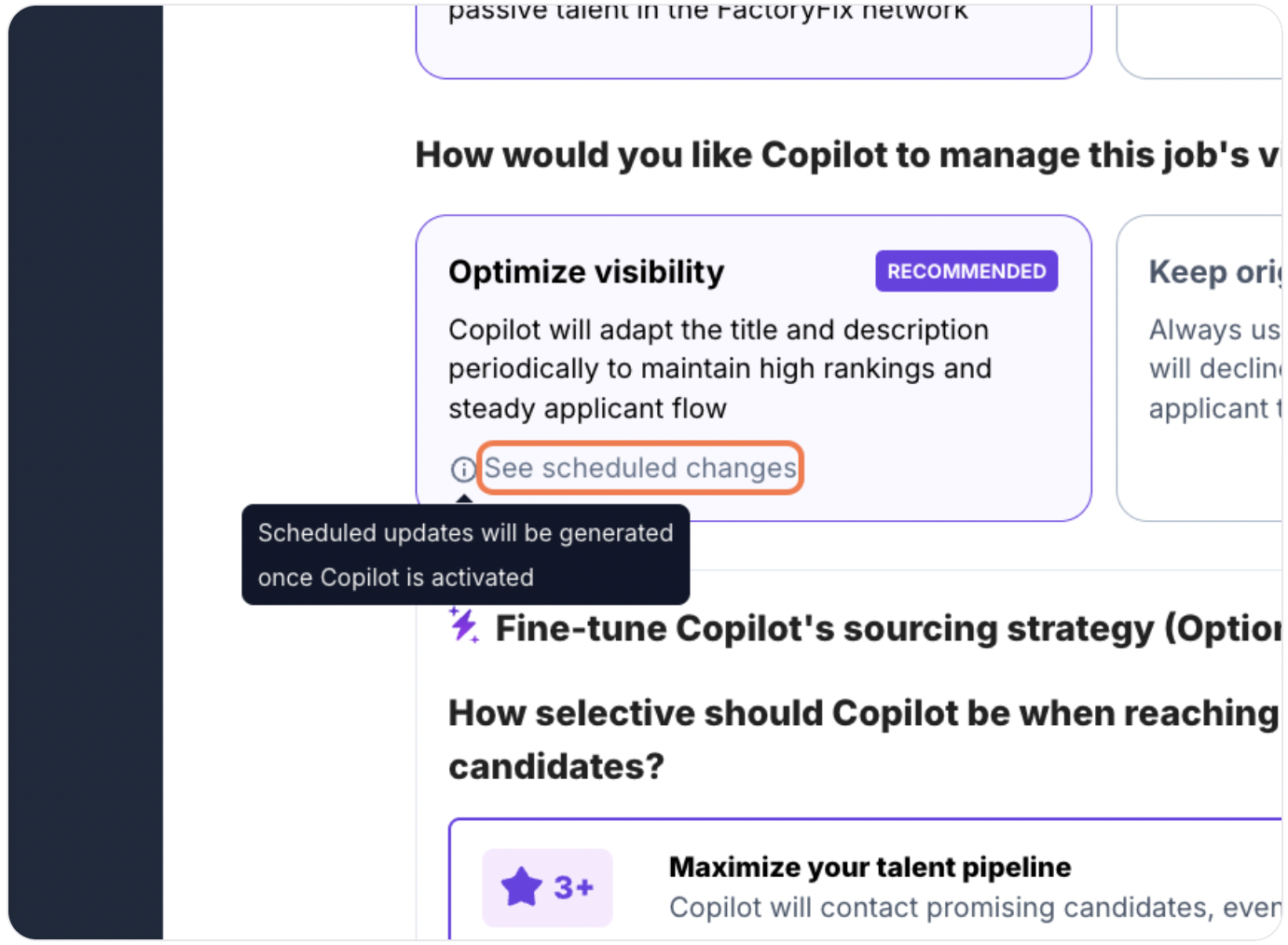Click the Scheduled updates tooltip box

click(466, 555)
